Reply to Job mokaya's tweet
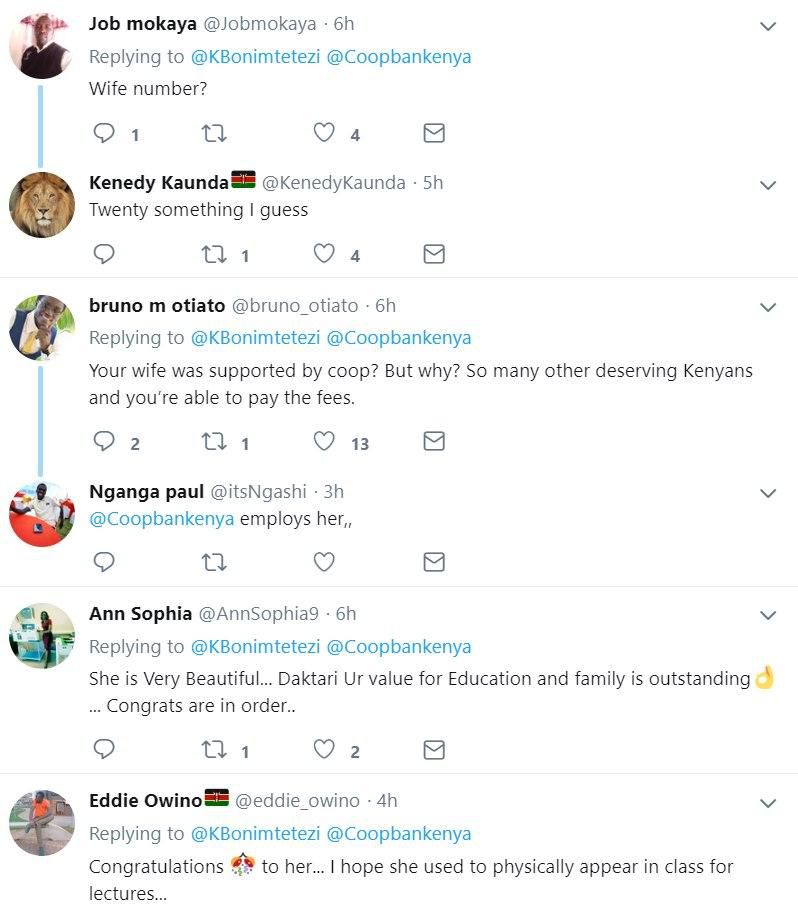Viewport: 798px width, 911px height. point(104,133)
